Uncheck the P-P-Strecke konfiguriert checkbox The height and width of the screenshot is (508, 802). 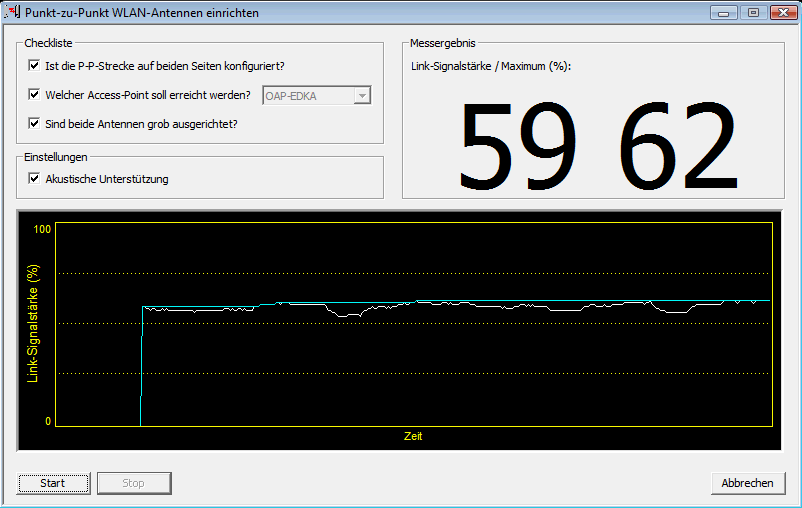click(x=35, y=66)
